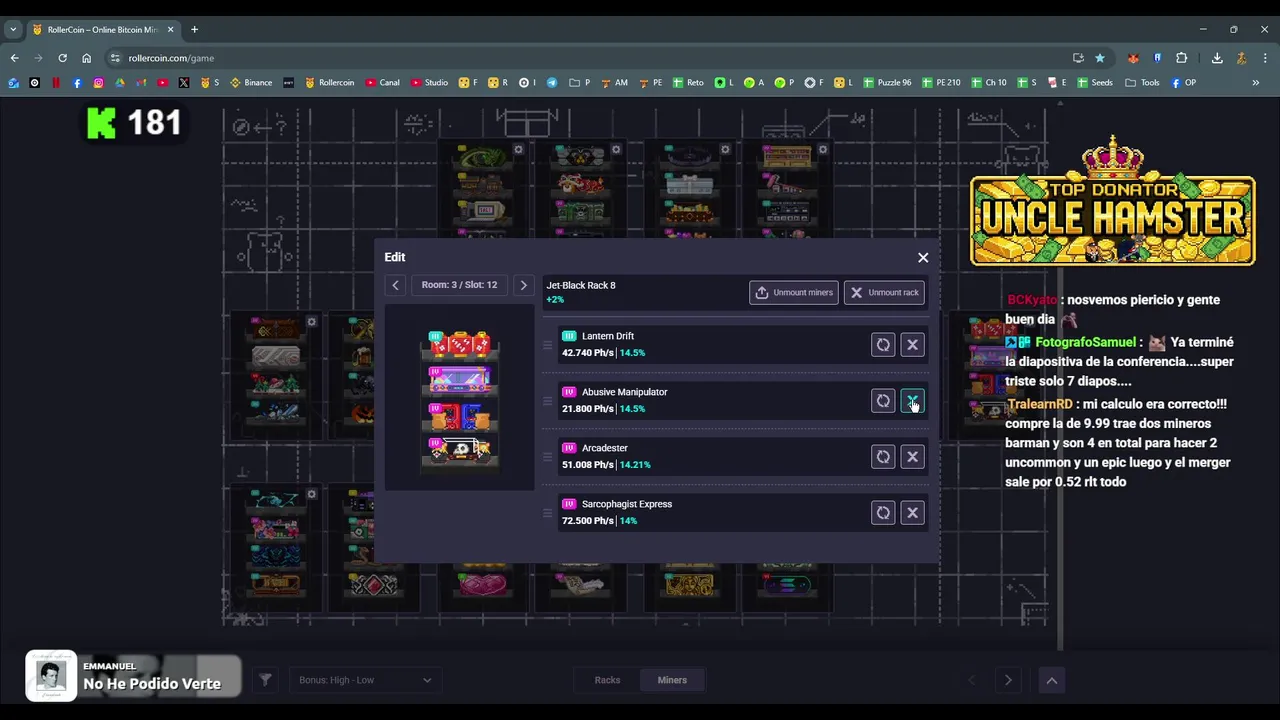Replace the Arcadester miner
The height and width of the screenshot is (720, 1280).
[x=883, y=457]
